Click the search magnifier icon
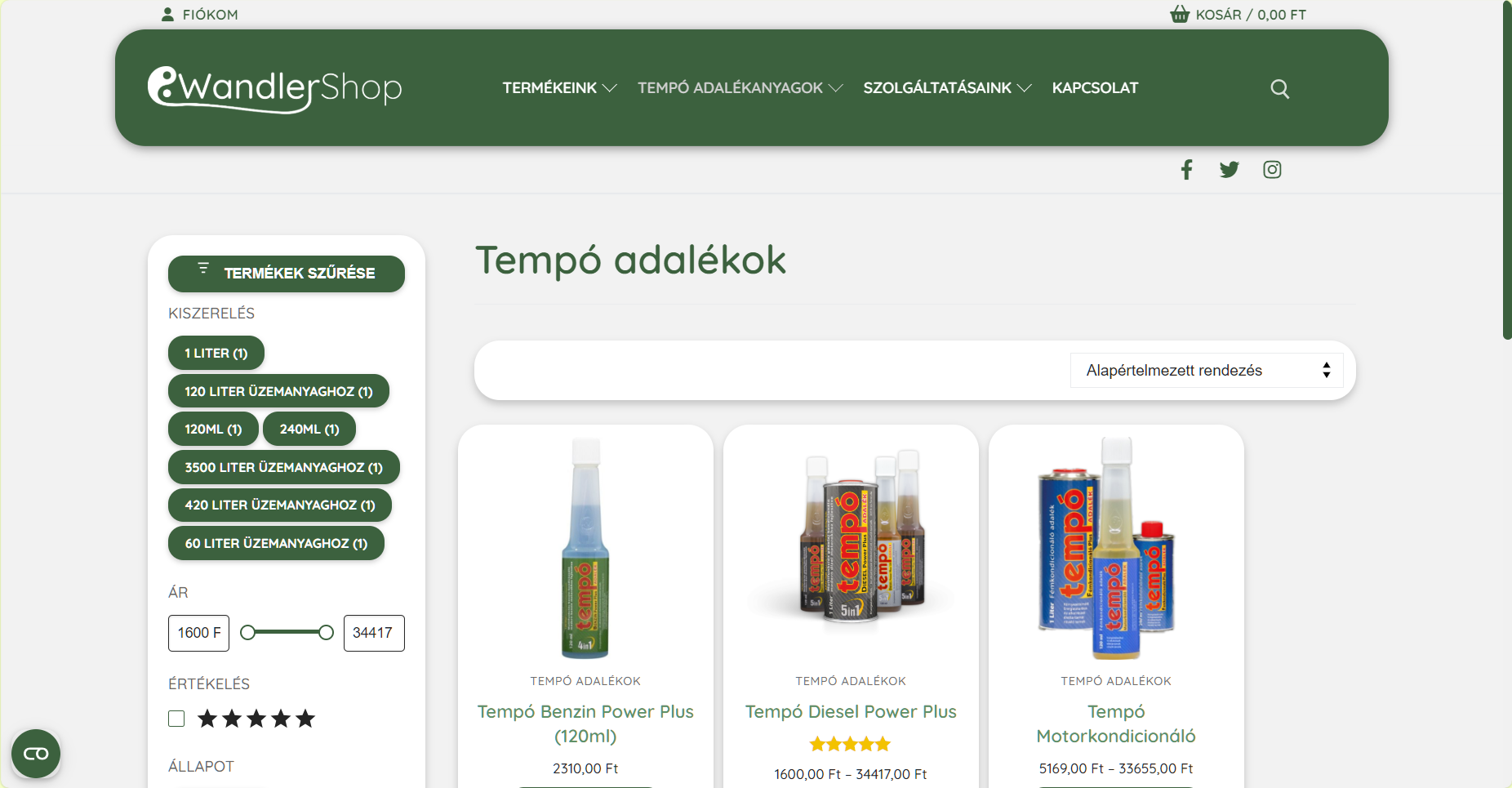 pyautogui.click(x=1279, y=89)
